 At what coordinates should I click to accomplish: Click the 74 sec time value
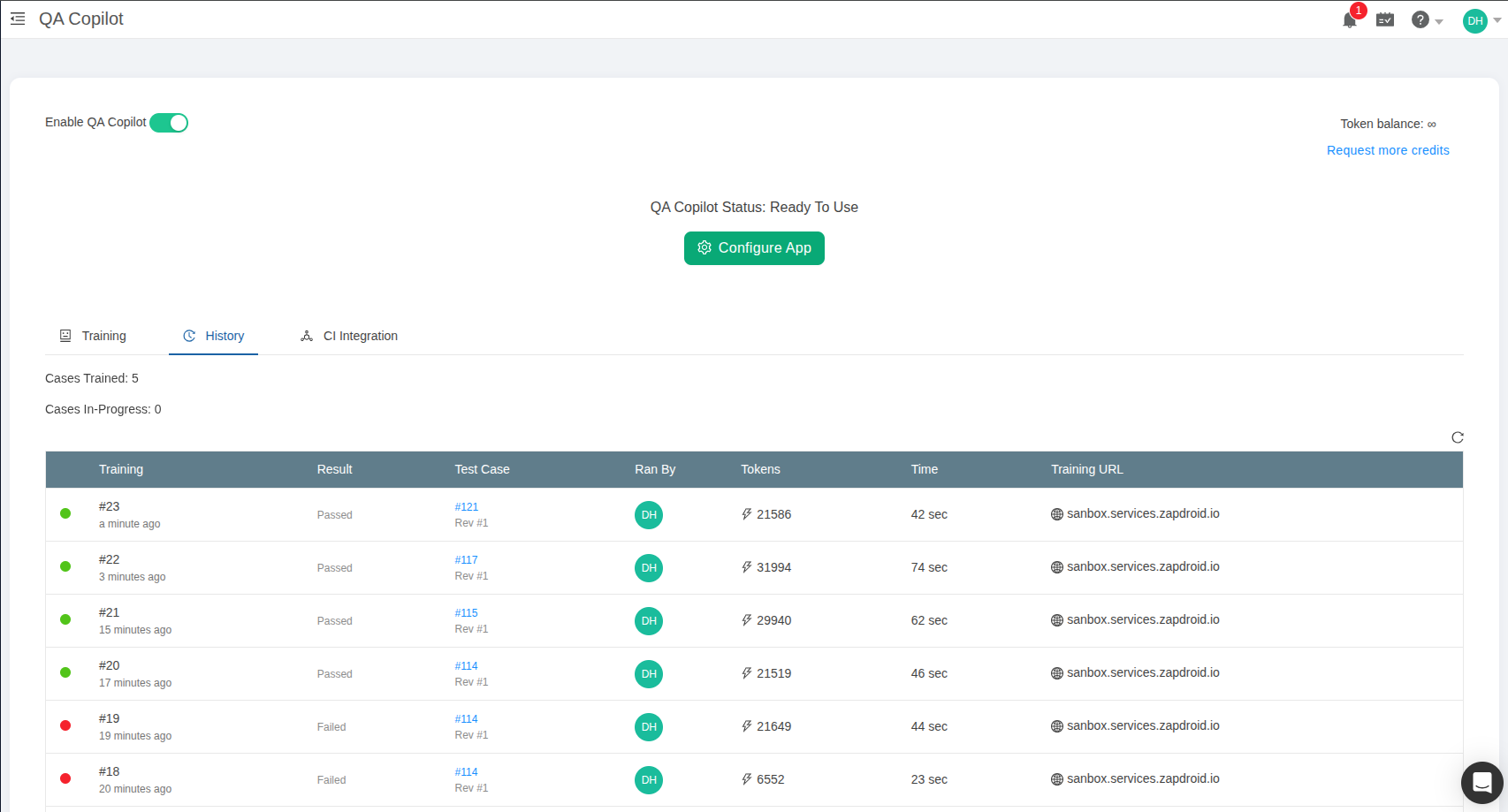point(929,567)
